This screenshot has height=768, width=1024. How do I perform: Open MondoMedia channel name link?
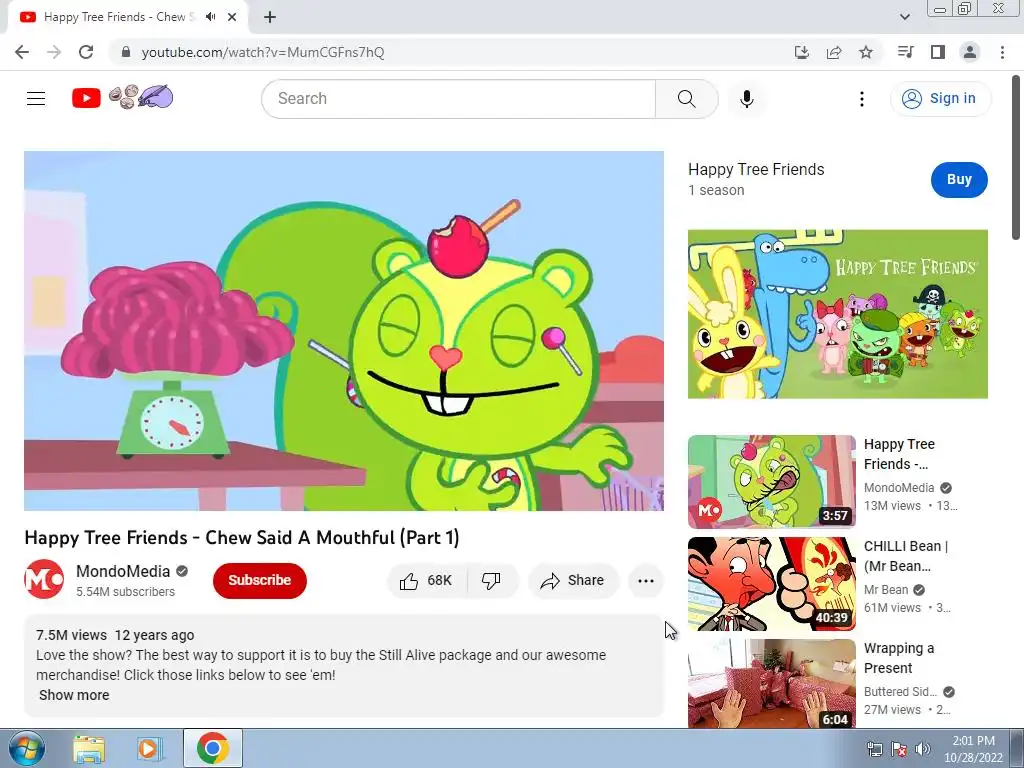[x=123, y=571]
